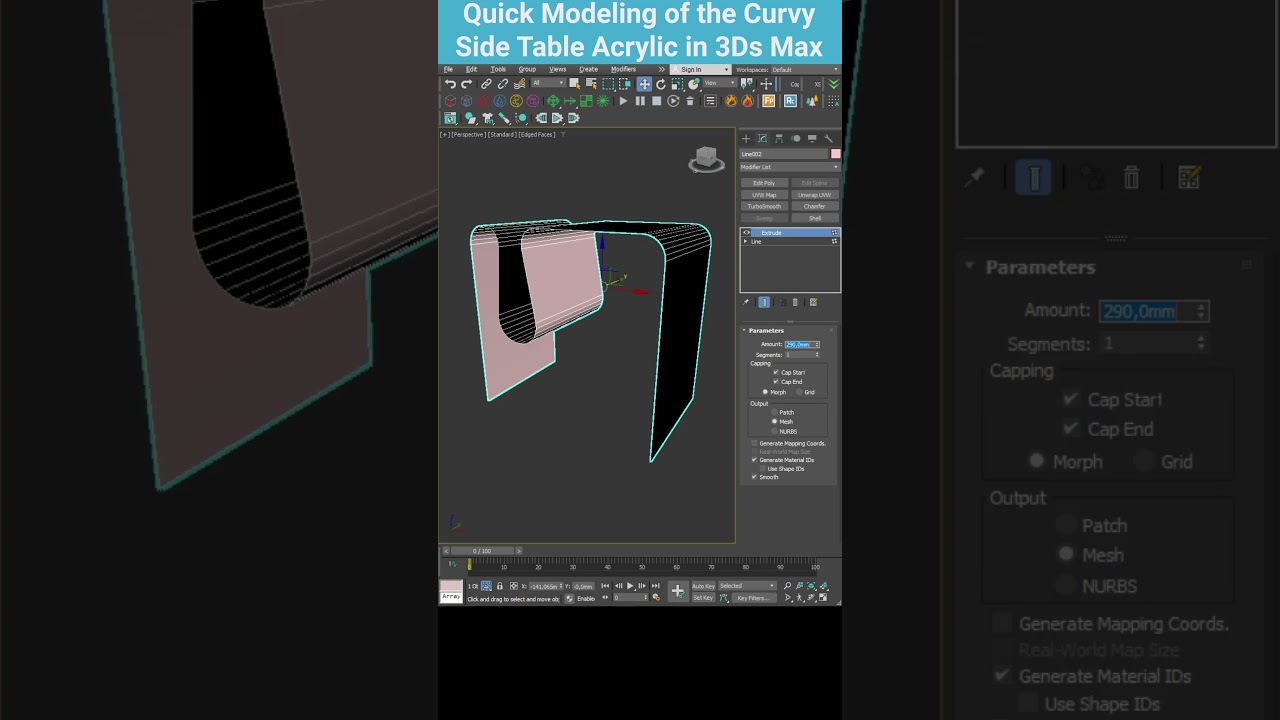Expand the menu bar overflow chevrons
The image size is (1280, 720).
coord(661,69)
